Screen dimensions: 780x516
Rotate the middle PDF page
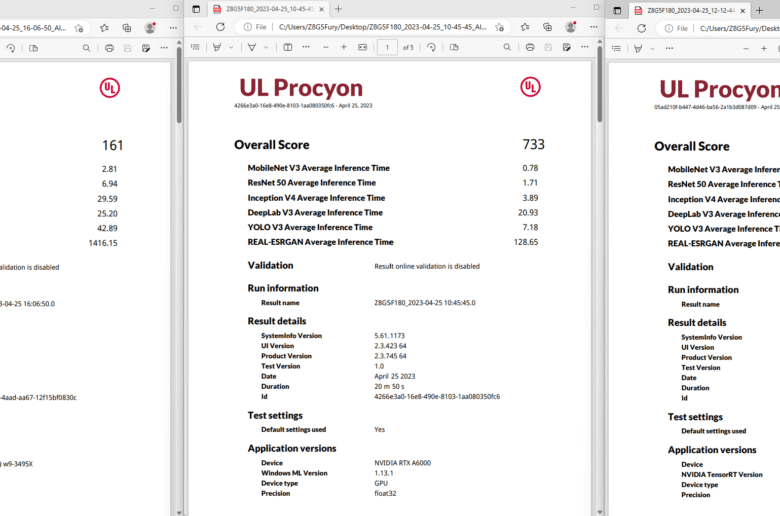coord(431,47)
